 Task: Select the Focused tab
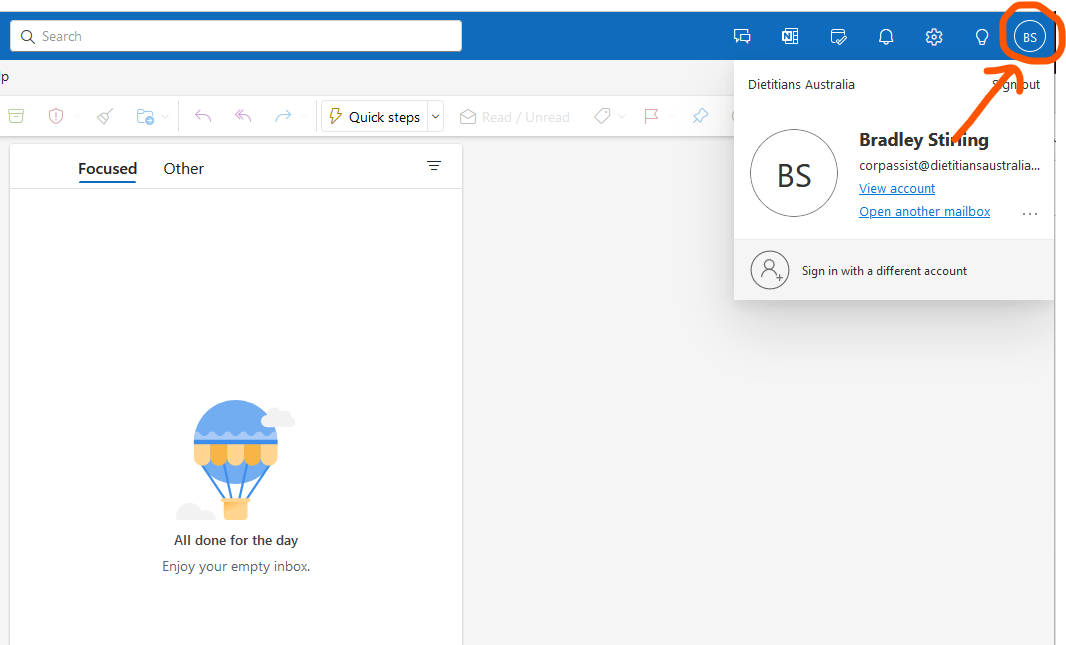tap(107, 168)
